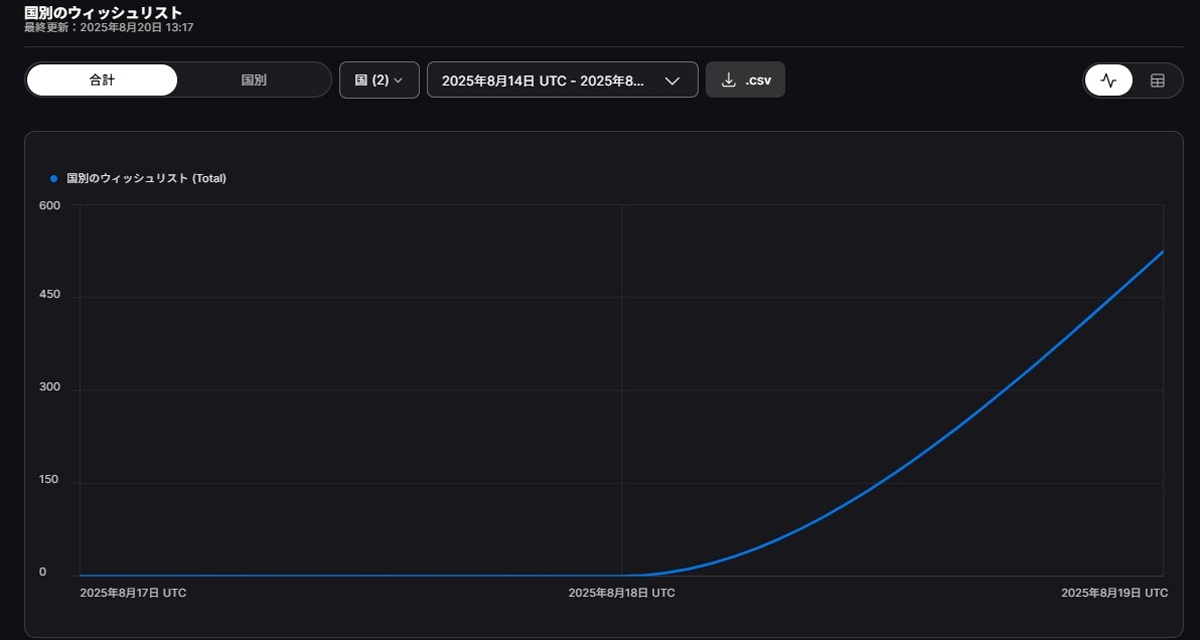Click the download arrow icon beside .csv
The width and height of the screenshot is (1200, 640).
(728, 80)
